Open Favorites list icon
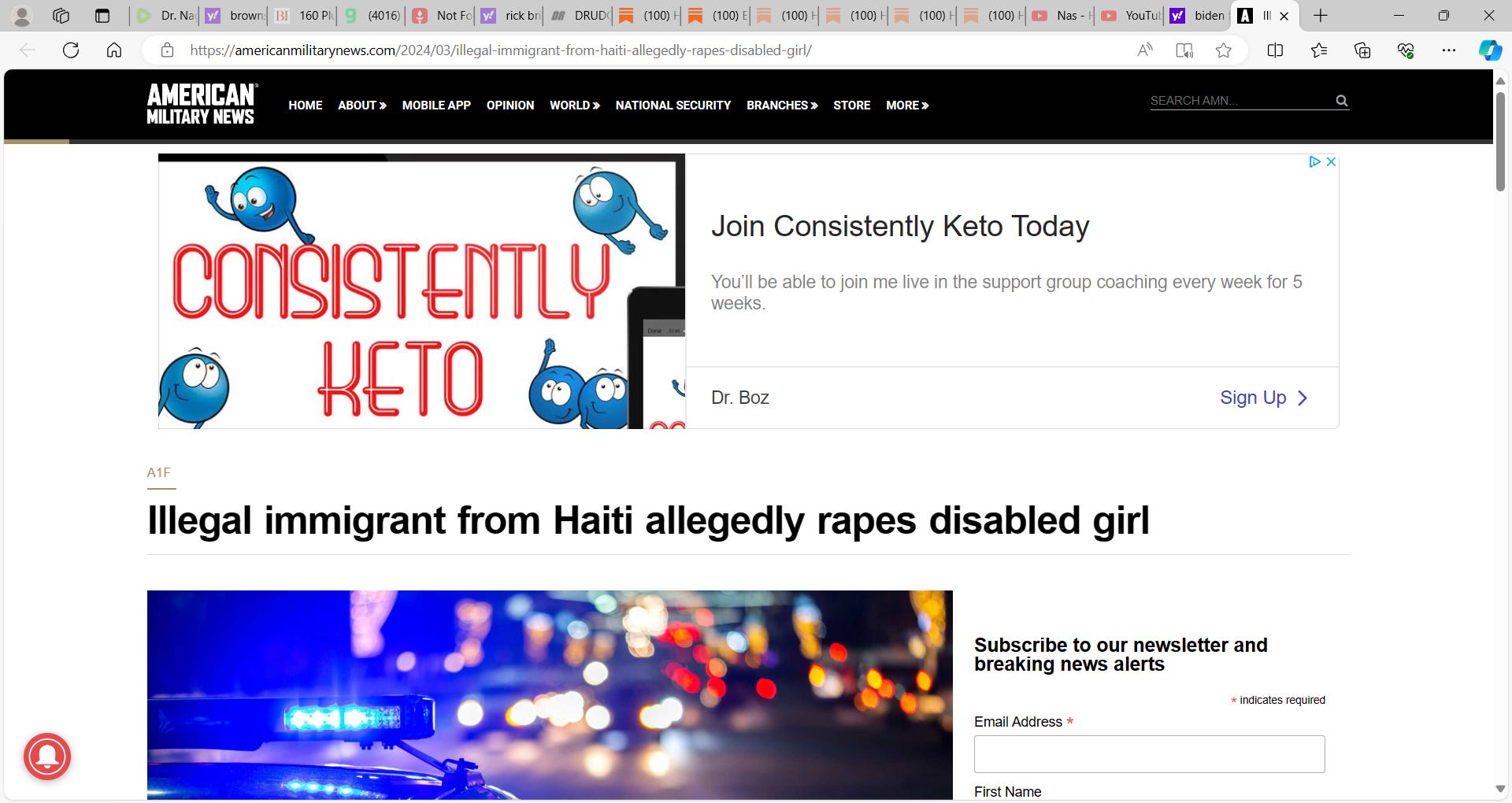This screenshot has height=803, width=1512. tap(1319, 50)
